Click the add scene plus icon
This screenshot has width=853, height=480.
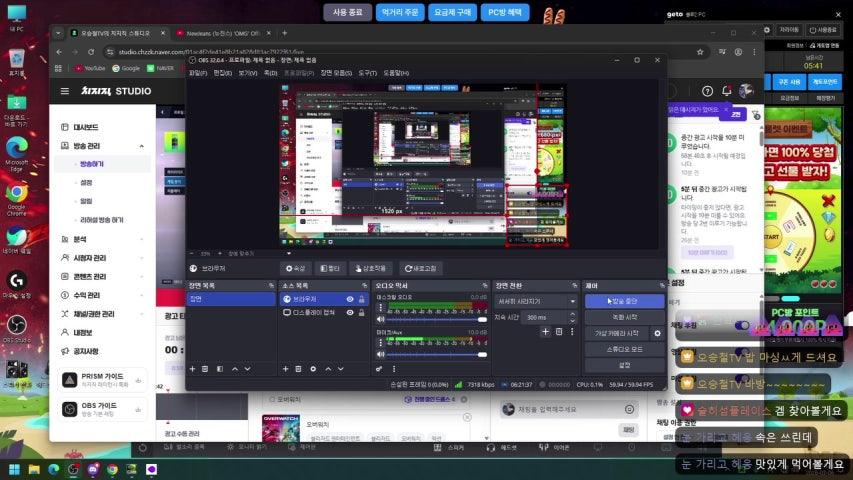coord(192,369)
